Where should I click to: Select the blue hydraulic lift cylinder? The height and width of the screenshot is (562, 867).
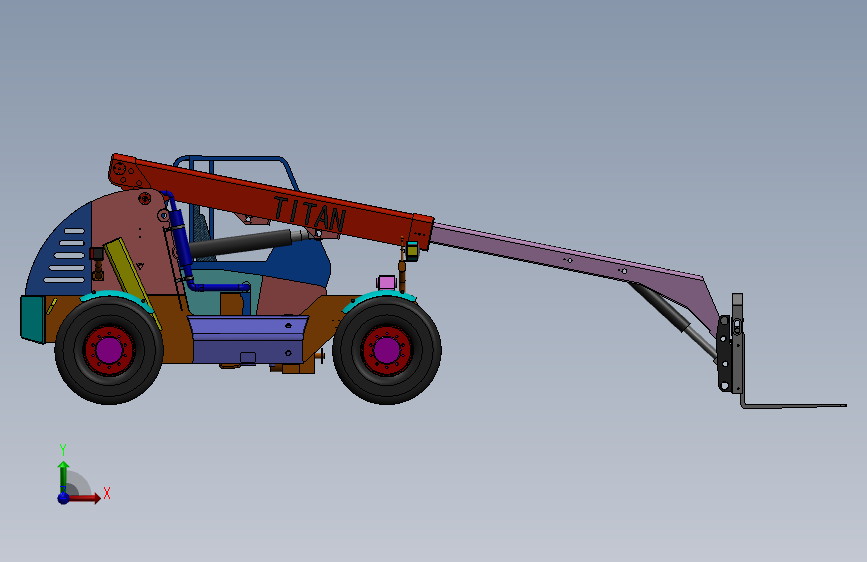pos(180,238)
